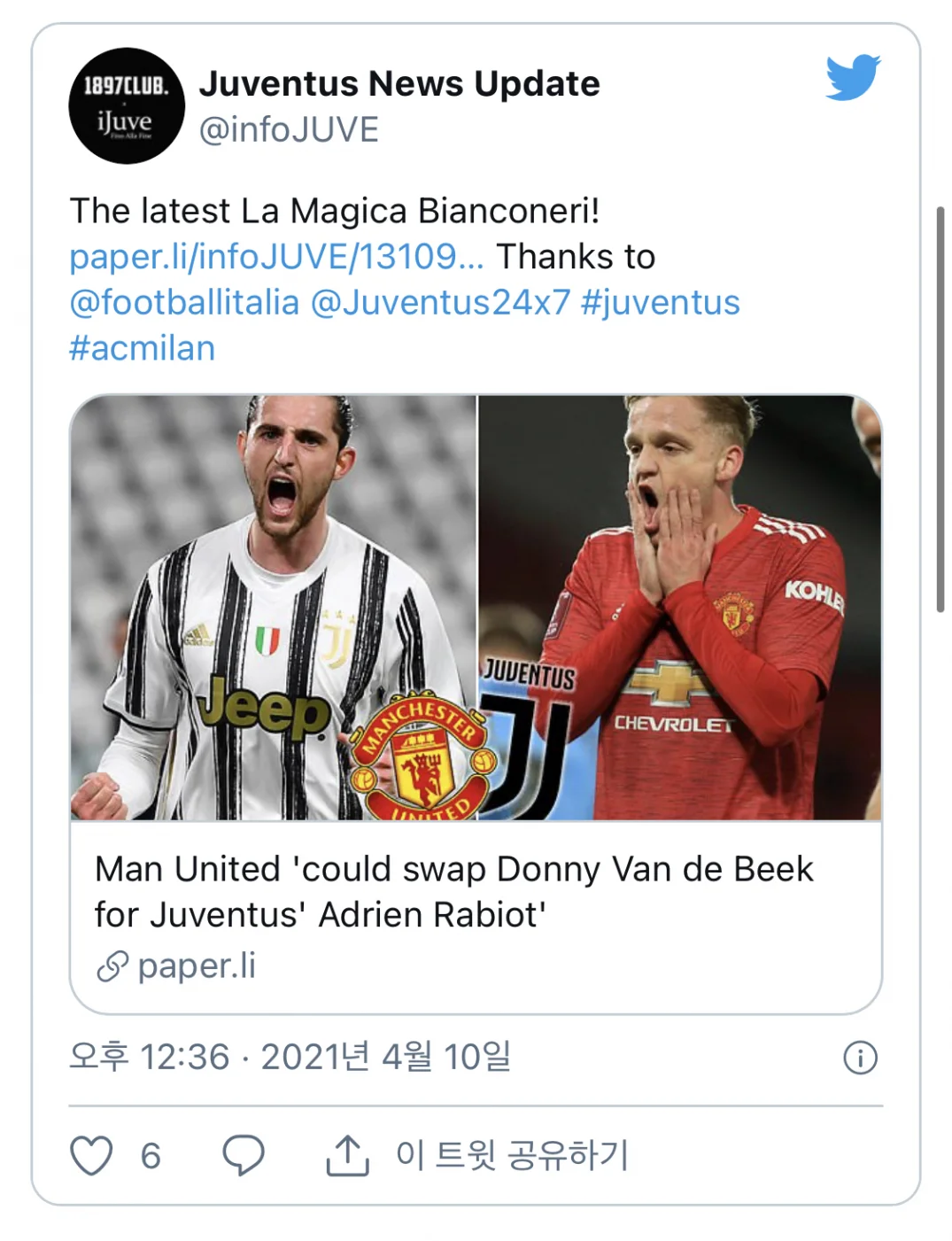
Task: Open the @Juventus24x7 mention
Action: click(x=440, y=303)
